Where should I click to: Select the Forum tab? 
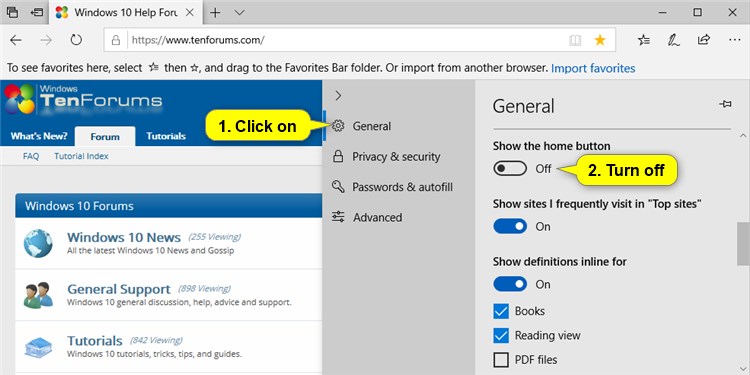[x=105, y=136]
